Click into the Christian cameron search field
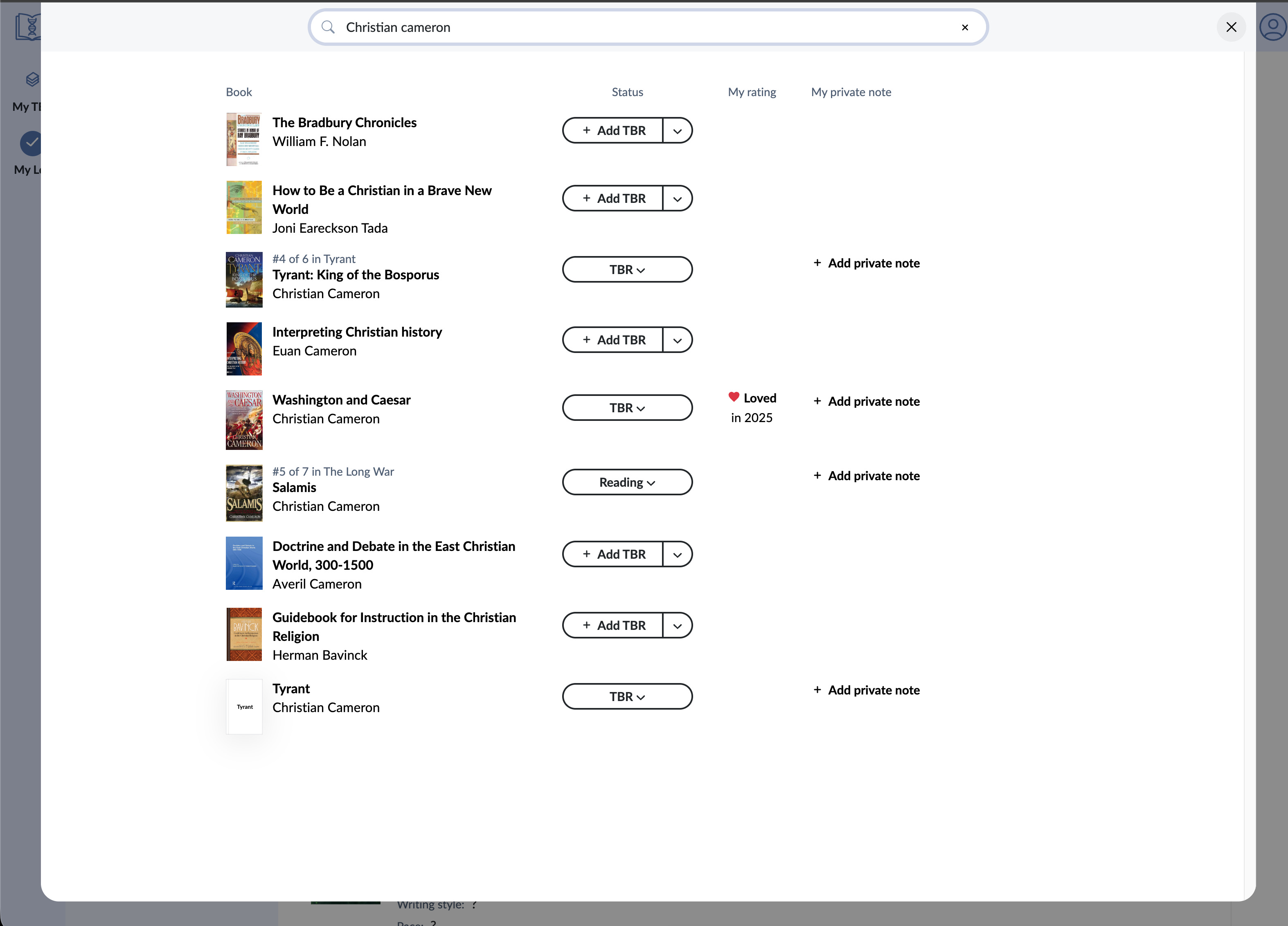The image size is (1288, 926). [625, 27]
